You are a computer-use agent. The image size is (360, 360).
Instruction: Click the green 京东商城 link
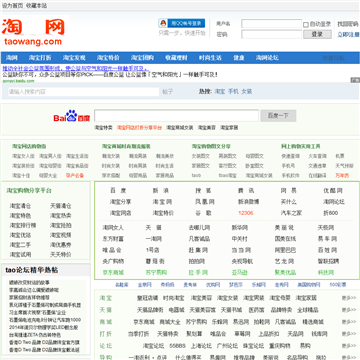pyautogui.click(x=113, y=272)
